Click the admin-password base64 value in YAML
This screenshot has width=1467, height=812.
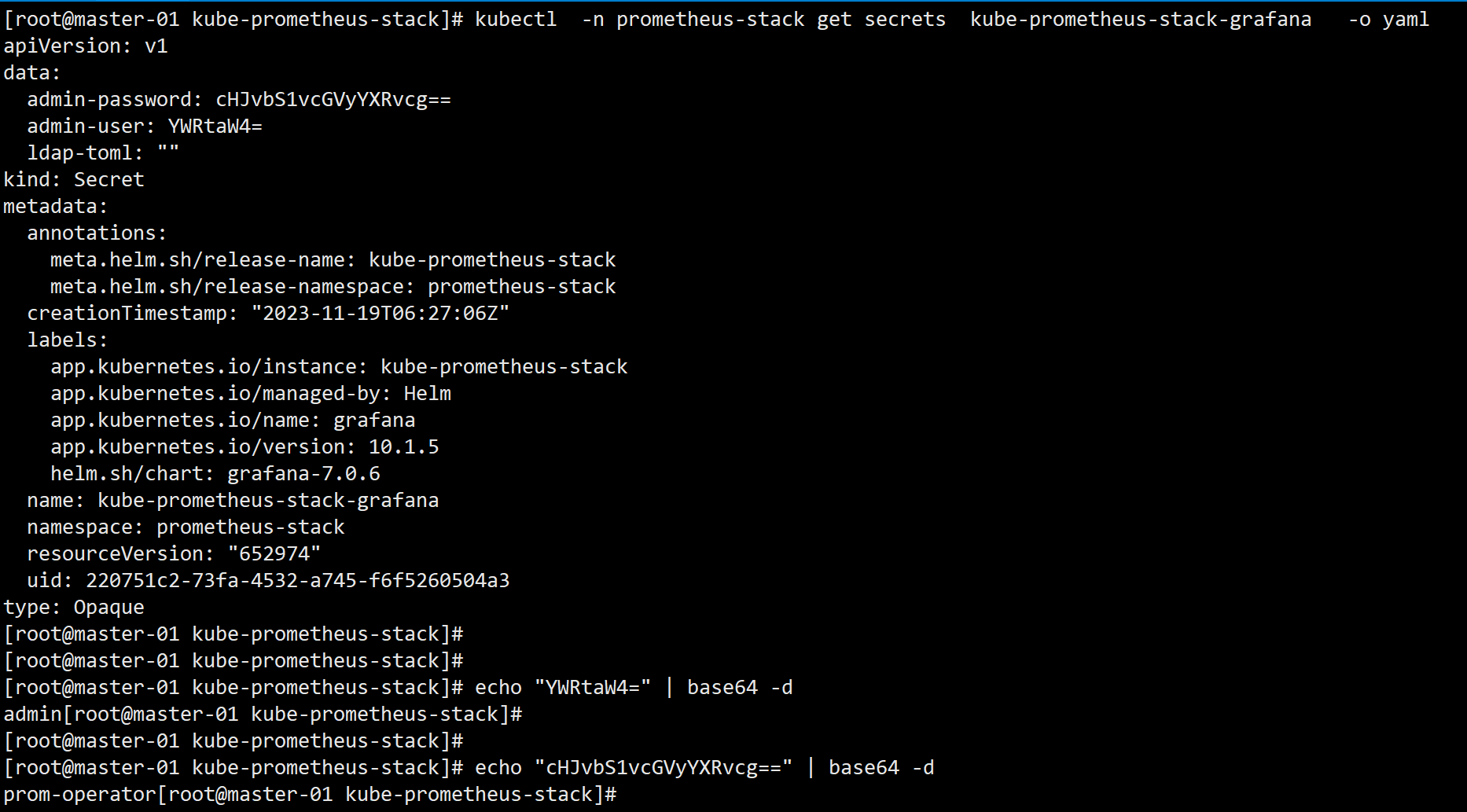[333, 100]
